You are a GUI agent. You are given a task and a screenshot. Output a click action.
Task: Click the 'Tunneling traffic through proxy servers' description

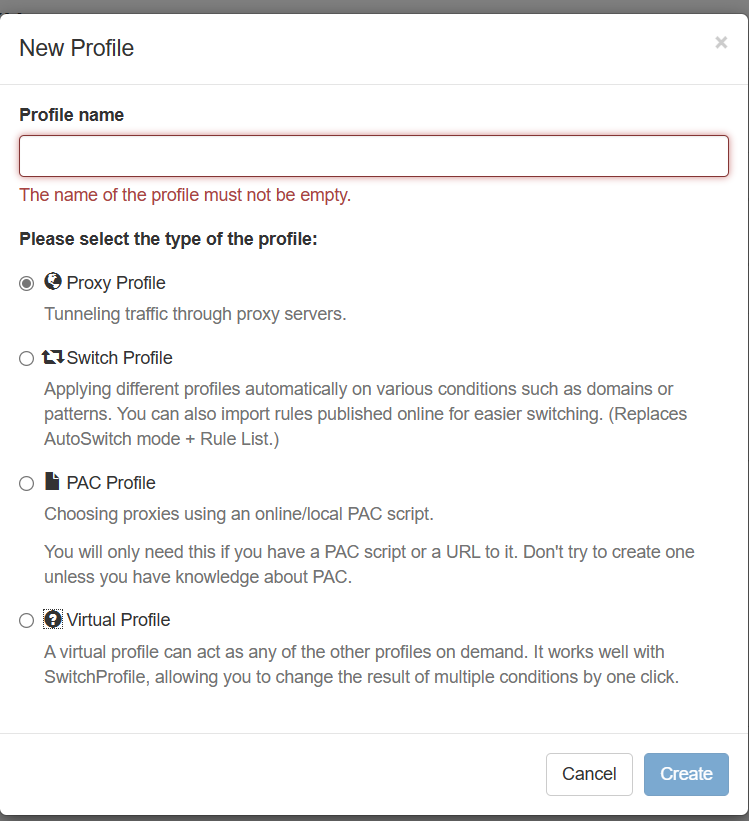(195, 314)
